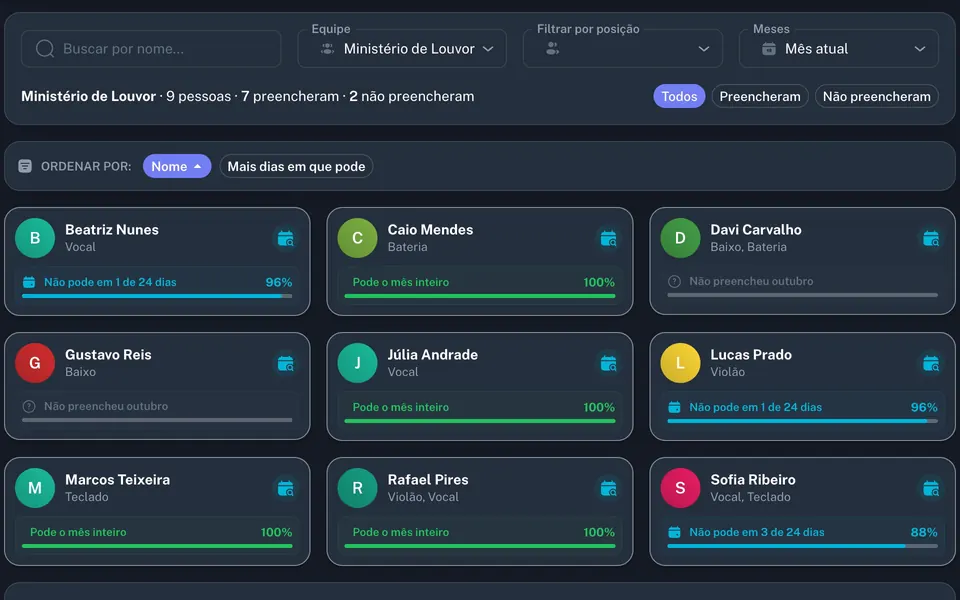Click the name Gustavo Reis
Image resolution: width=960 pixels, height=600 pixels.
pyautogui.click(x=108, y=354)
